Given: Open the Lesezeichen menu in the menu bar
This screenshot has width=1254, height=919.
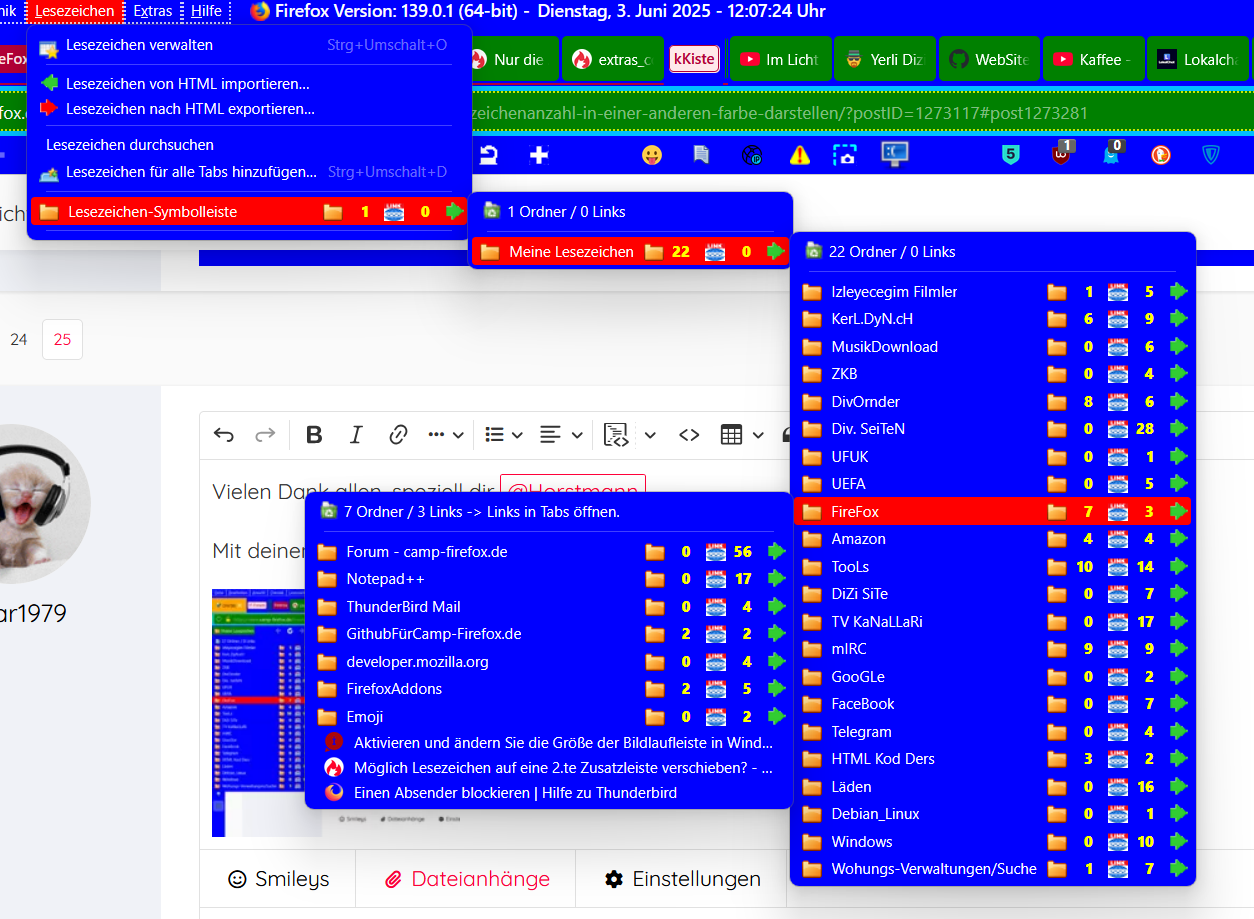Looking at the screenshot, I should [x=75, y=11].
